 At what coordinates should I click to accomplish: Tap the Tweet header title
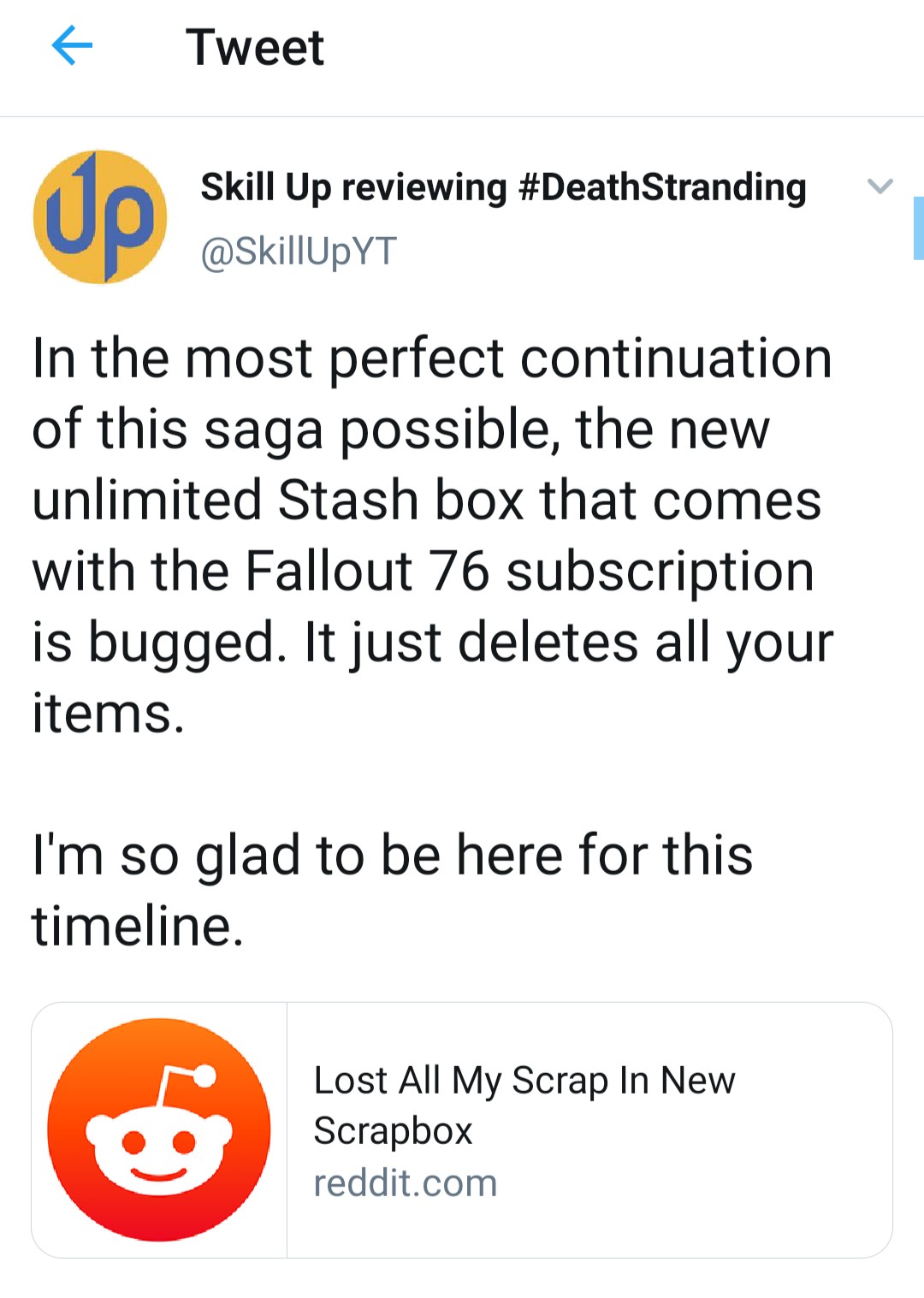point(255,46)
